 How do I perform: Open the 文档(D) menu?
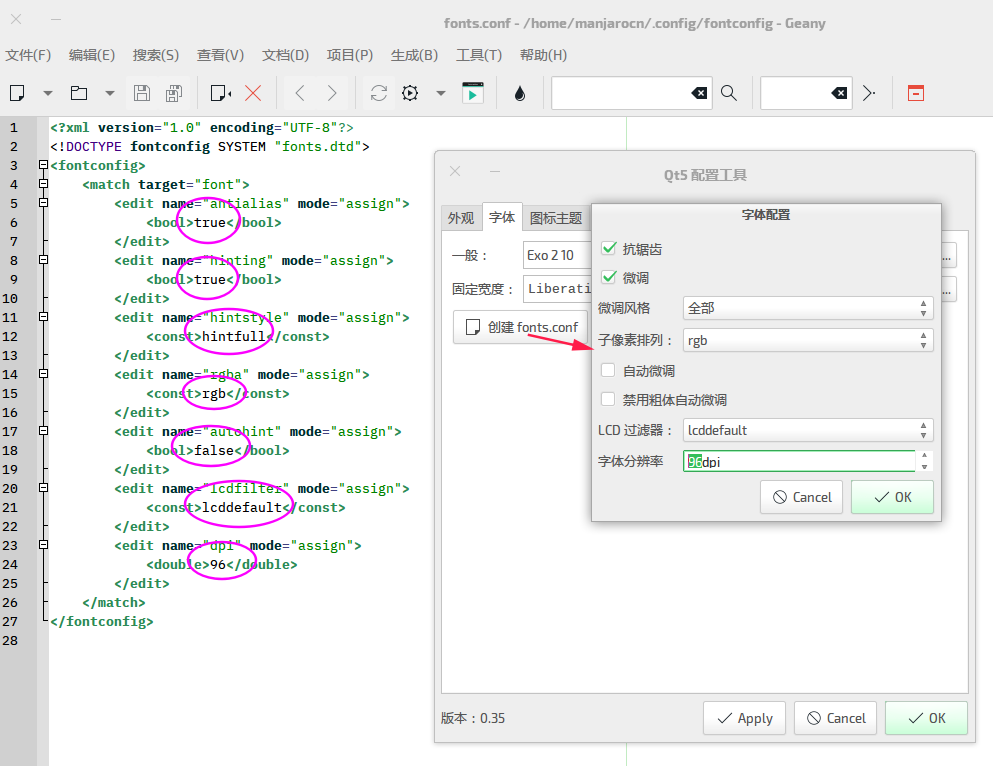click(286, 55)
